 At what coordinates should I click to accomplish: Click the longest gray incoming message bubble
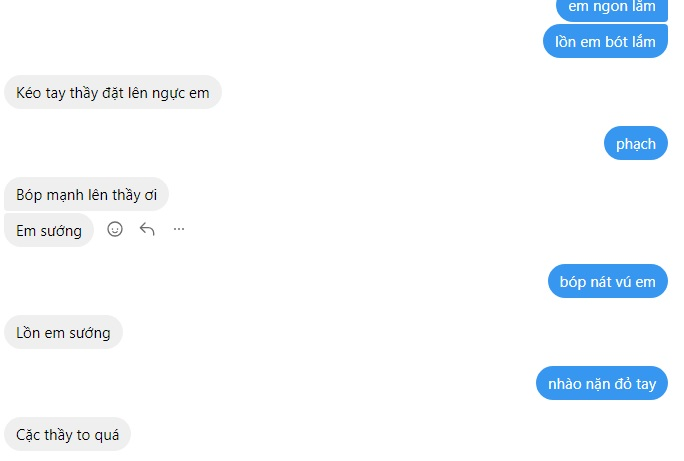tap(113, 92)
